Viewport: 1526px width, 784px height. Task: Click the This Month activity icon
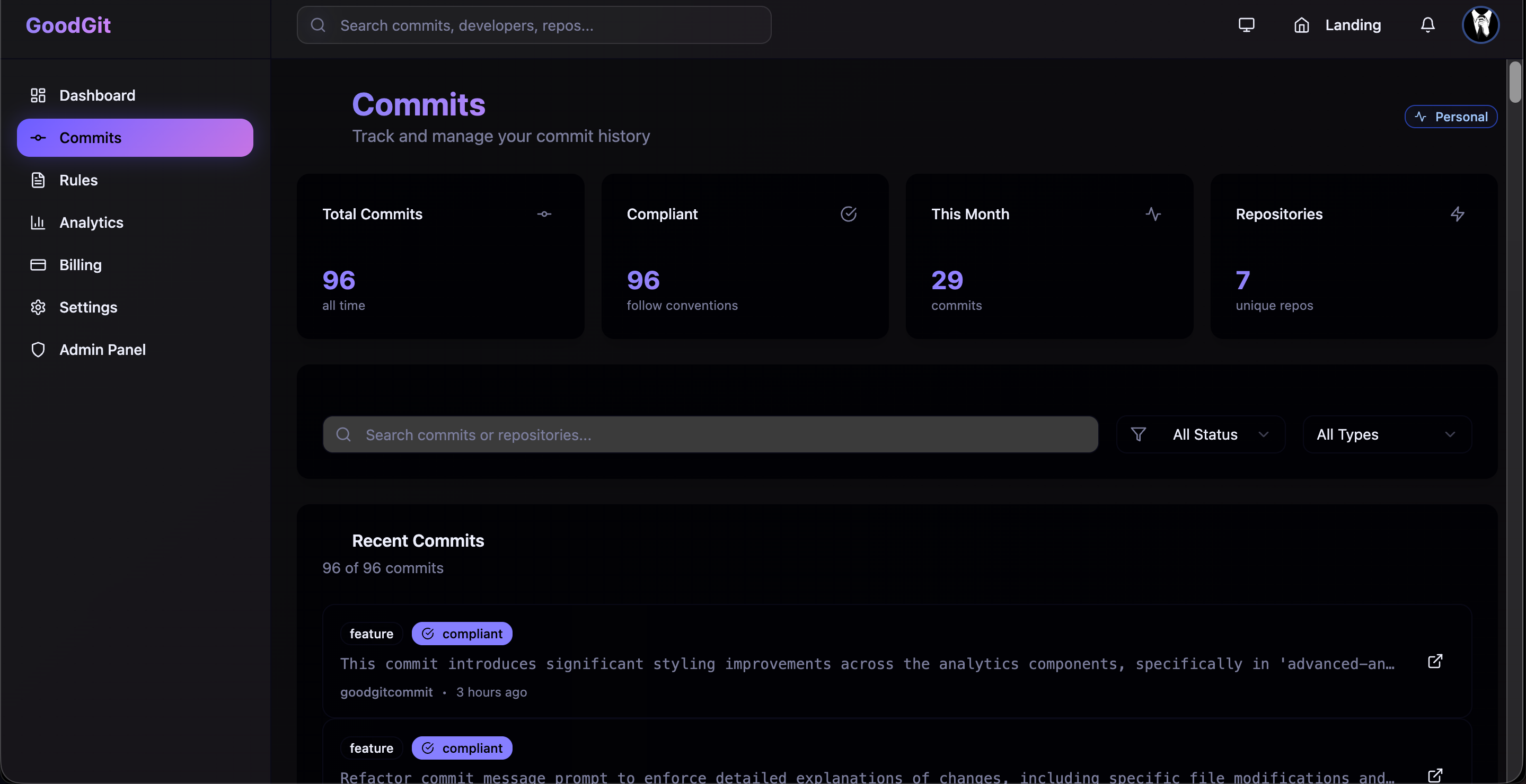(1153, 214)
